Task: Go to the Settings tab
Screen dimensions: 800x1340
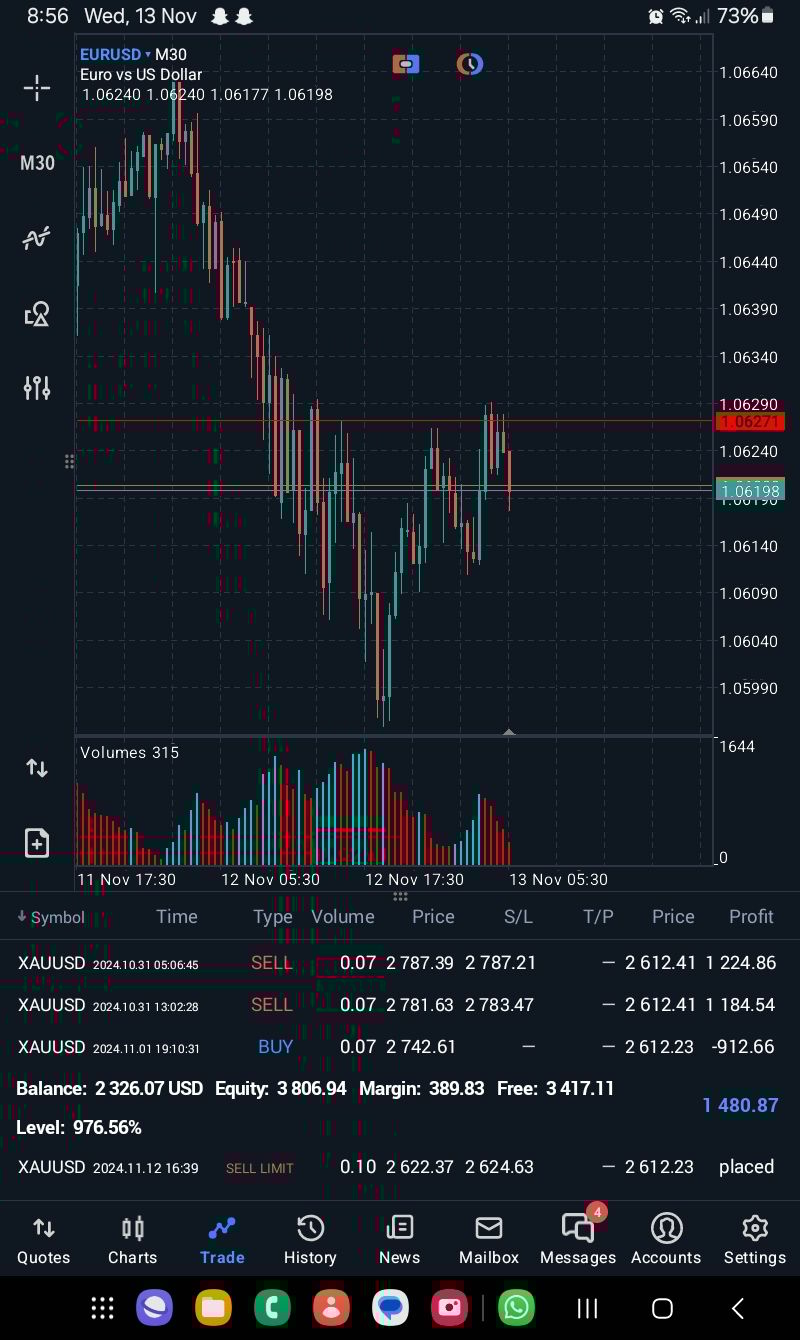Action: click(x=755, y=1240)
